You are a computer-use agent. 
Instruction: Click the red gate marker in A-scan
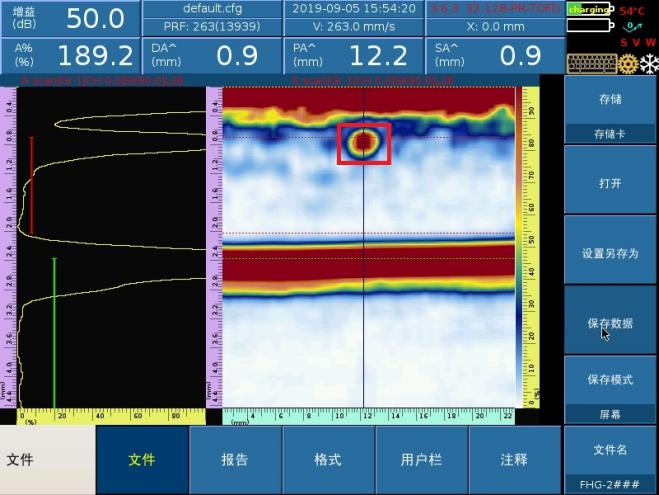pyautogui.click(x=31, y=185)
